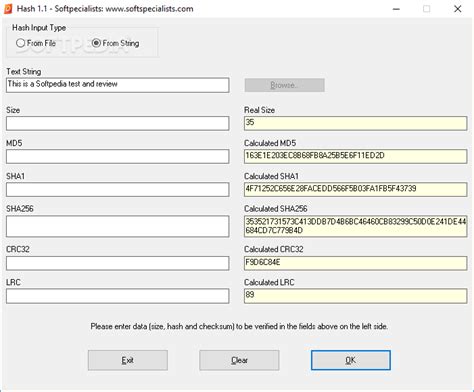Click the SHA1 verification input field
The image size is (474, 392).
pos(117,189)
